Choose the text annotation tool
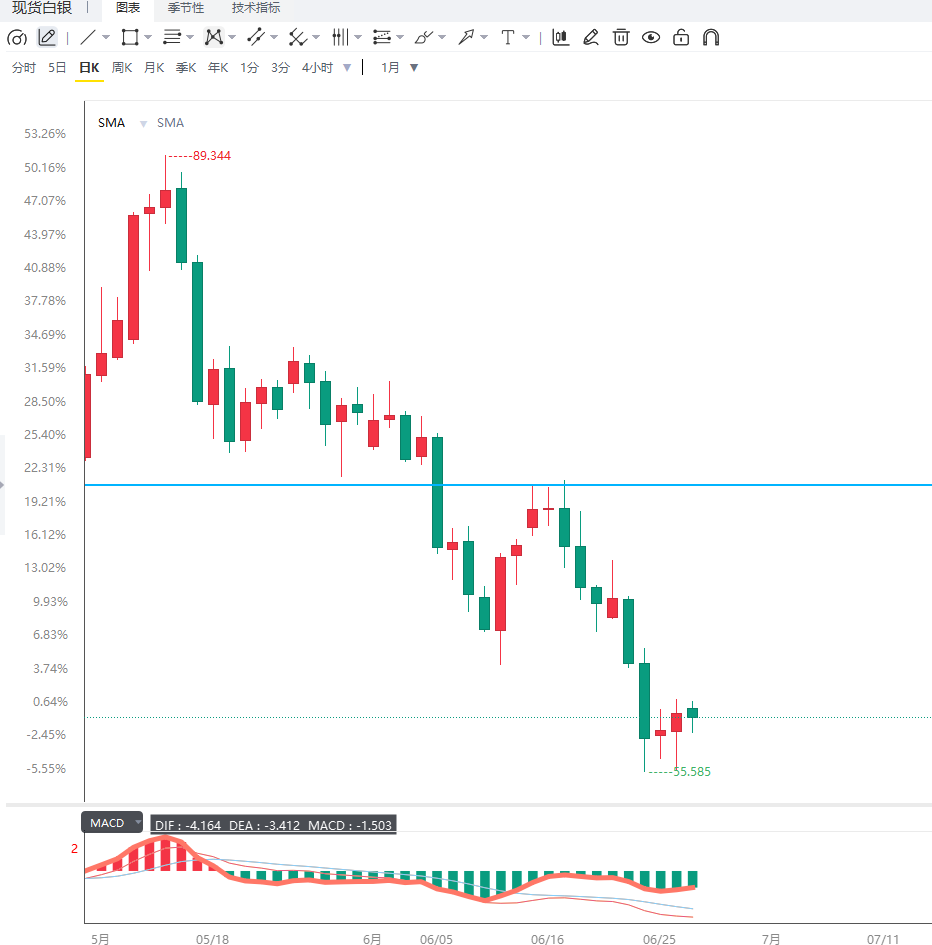The height and width of the screenshot is (945, 932). pyautogui.click(x=508, y=37)
